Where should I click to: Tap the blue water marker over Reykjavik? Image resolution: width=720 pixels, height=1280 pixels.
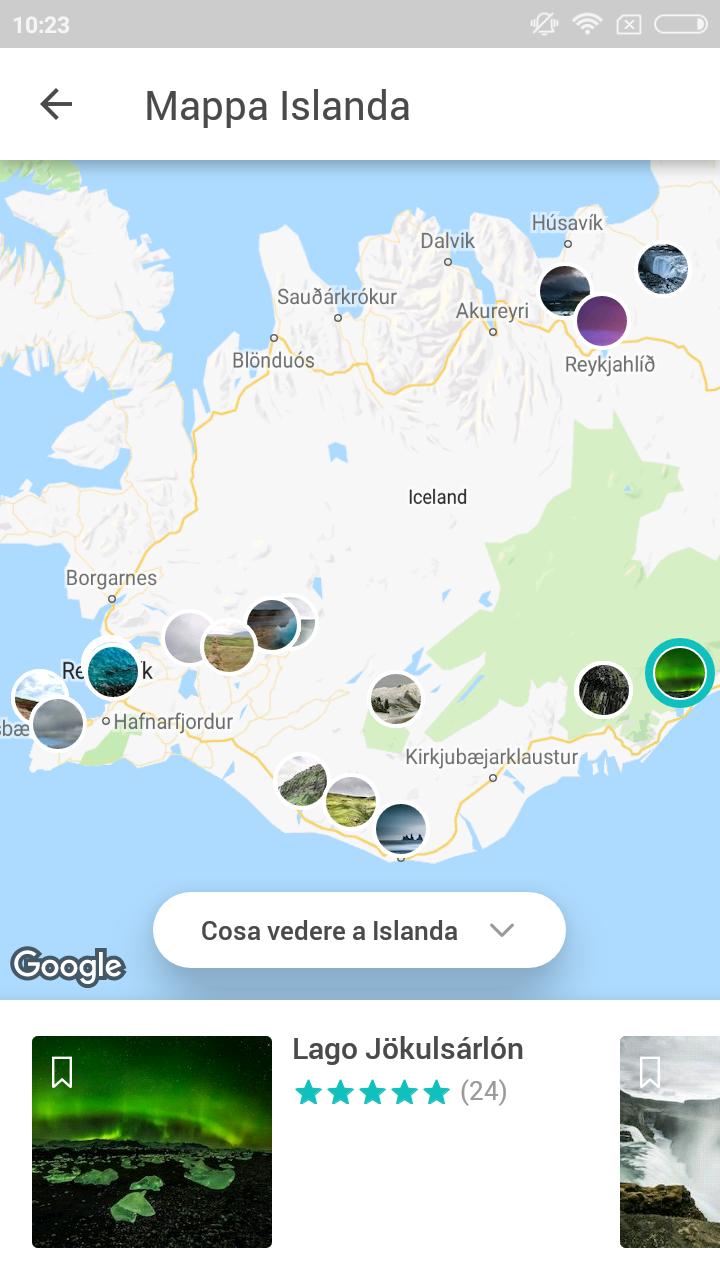tap(112, 671)
